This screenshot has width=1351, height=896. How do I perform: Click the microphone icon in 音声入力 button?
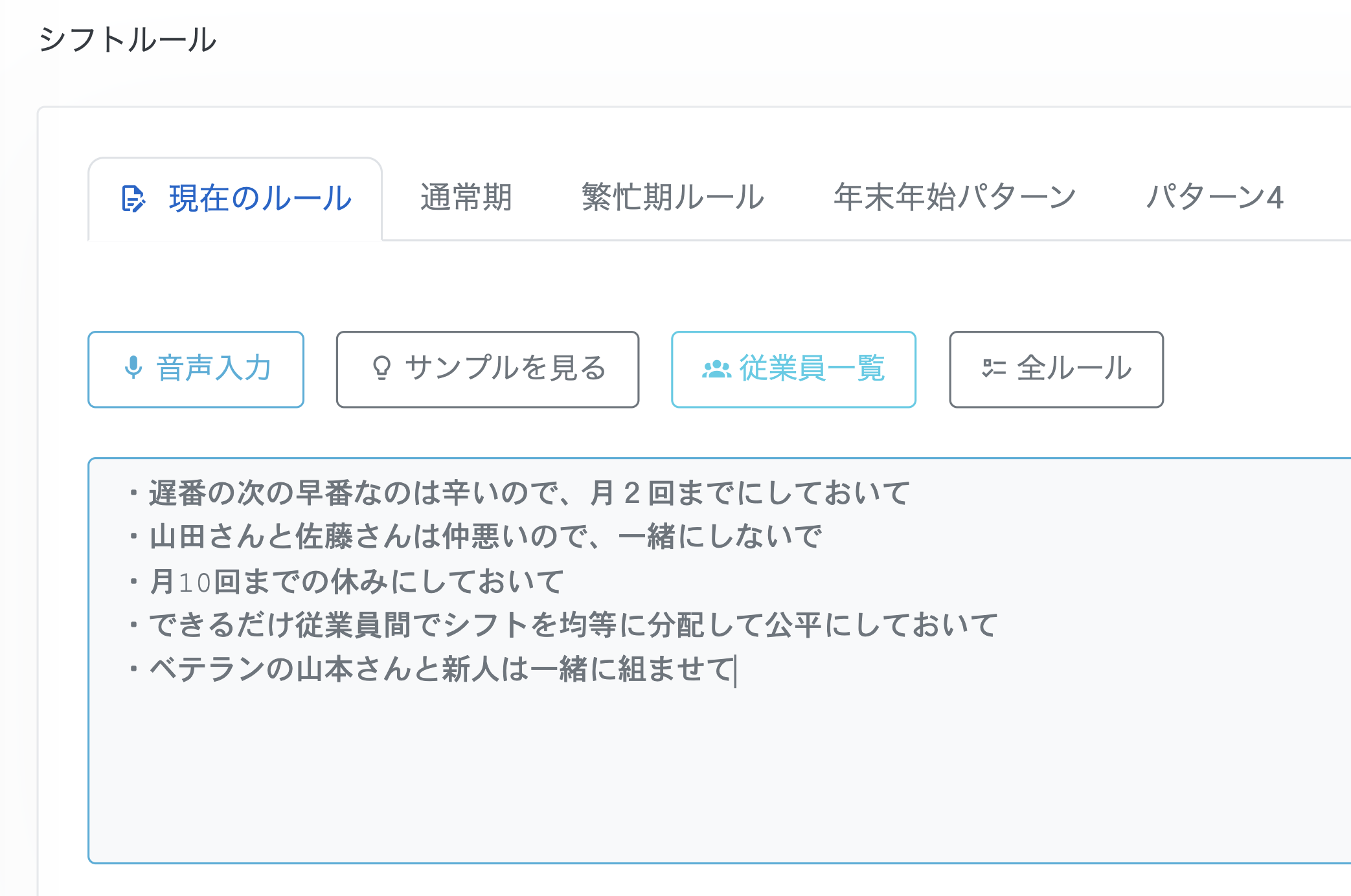point(134,368)
